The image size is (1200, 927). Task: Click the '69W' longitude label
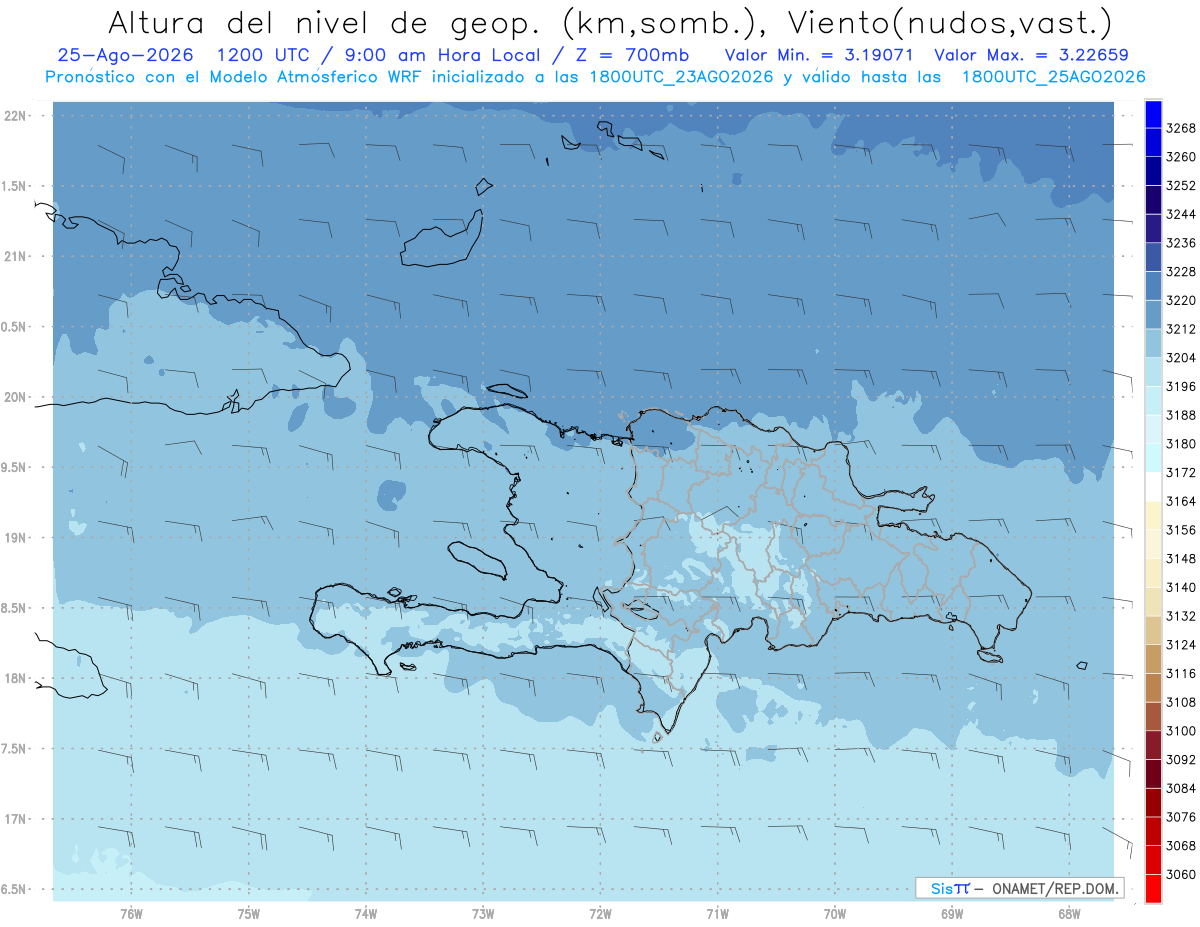pyautogui.click(x=952, y=912)
